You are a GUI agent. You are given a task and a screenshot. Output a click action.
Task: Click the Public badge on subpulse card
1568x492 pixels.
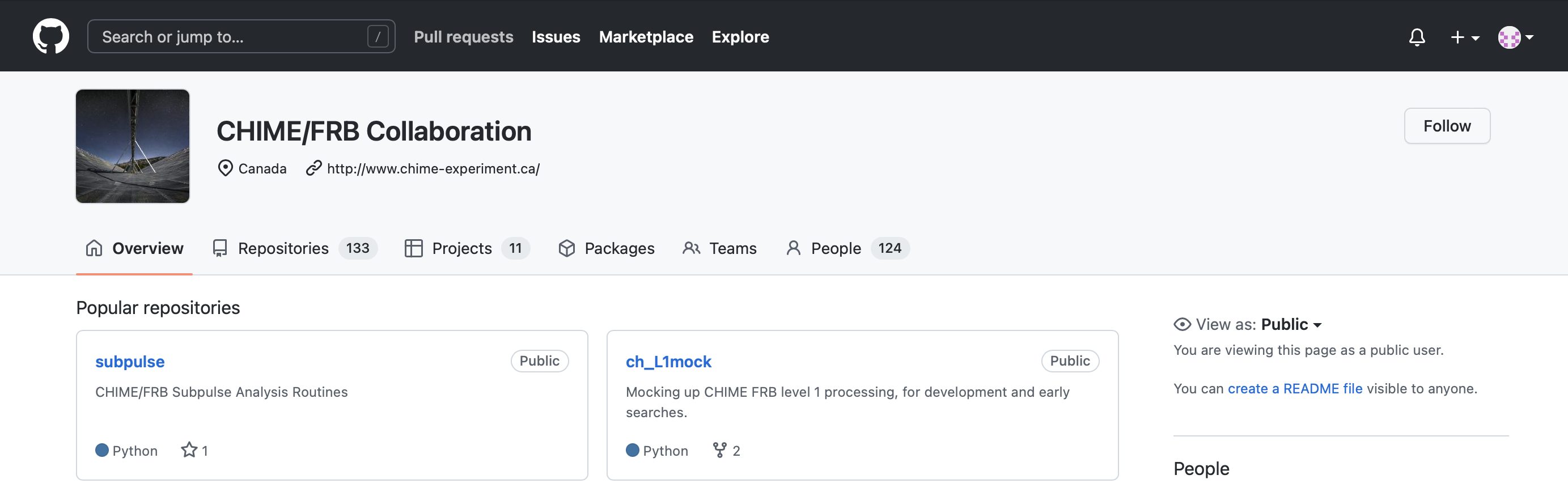pyautogui.click(x=539, y=361)
